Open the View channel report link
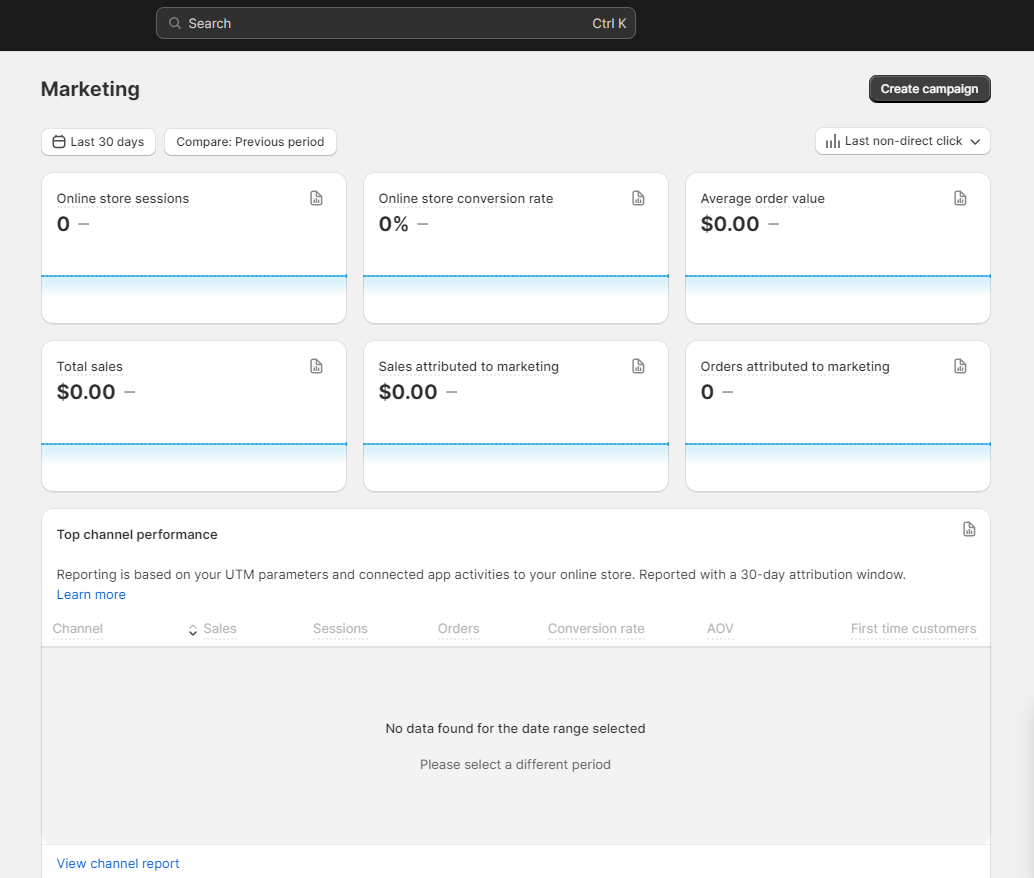 pos(118,863)
